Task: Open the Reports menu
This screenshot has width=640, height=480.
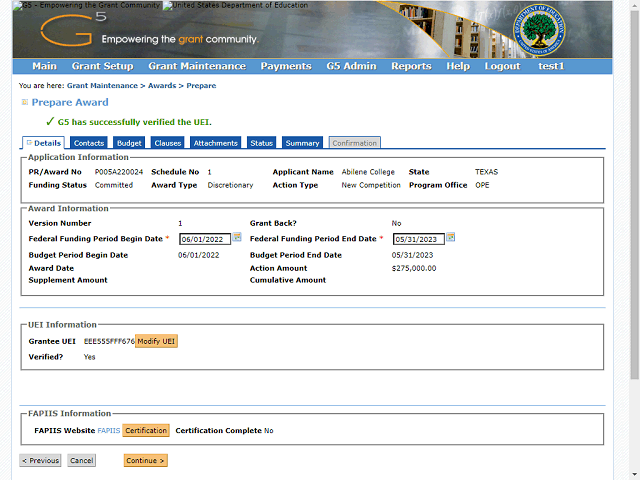Action: coord(411,66)
